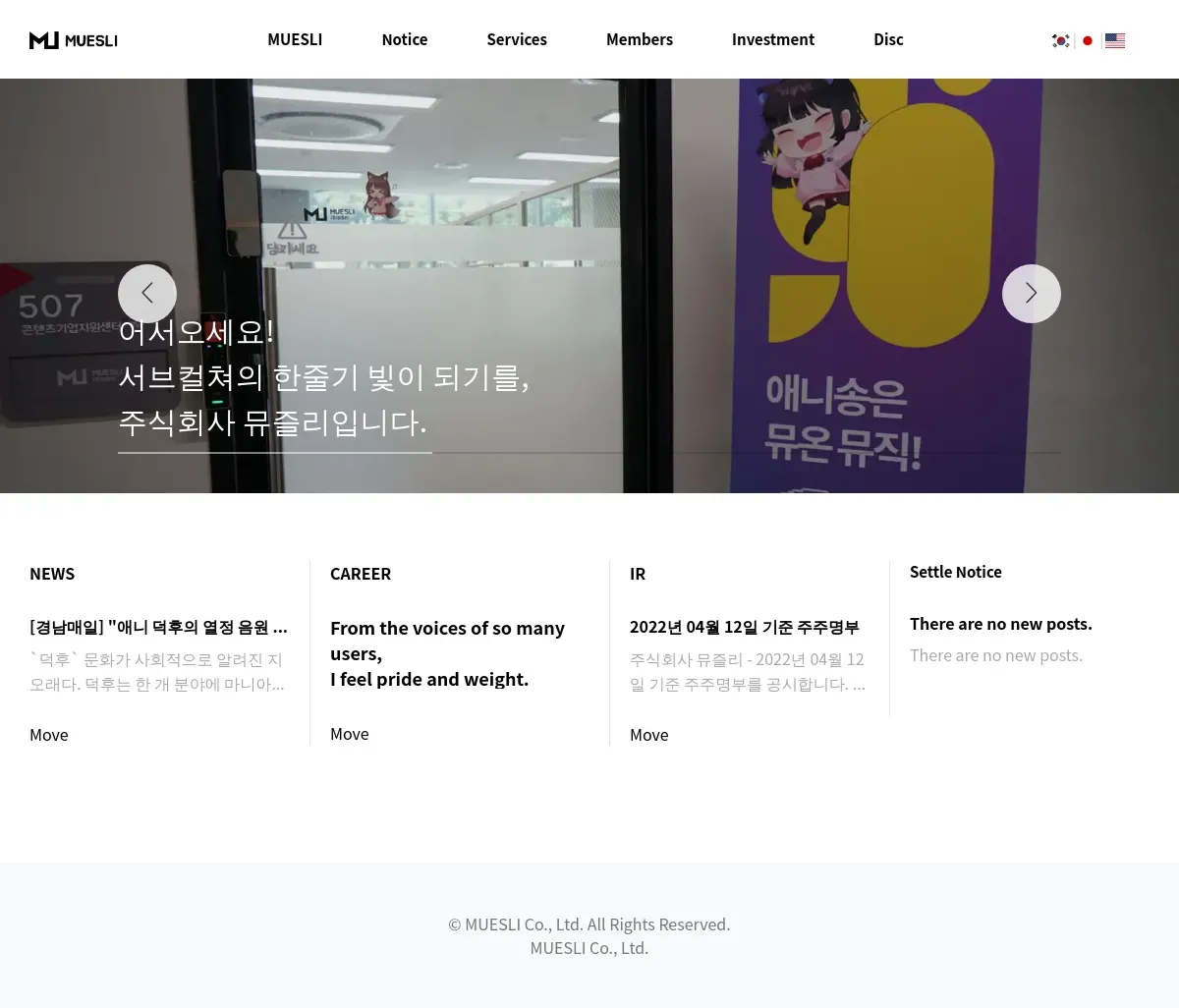This screenshot has height=1008, width=1179.
Task: Click the footer line 'MUESLI Co., Ltd.'
Action: tap(589, 948)
